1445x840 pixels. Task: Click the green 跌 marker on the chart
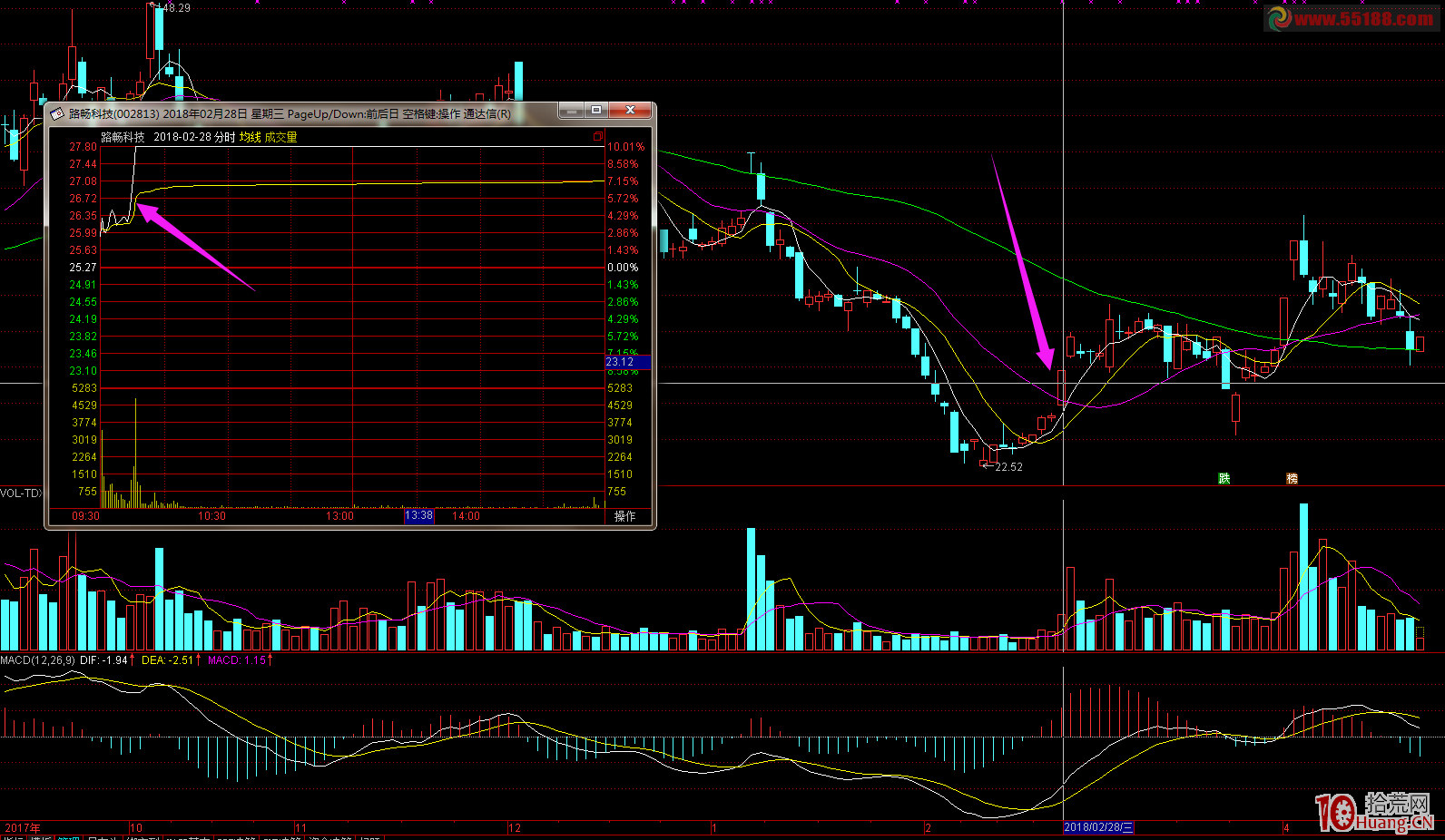pyautogui.click(x=1224, y=478)
